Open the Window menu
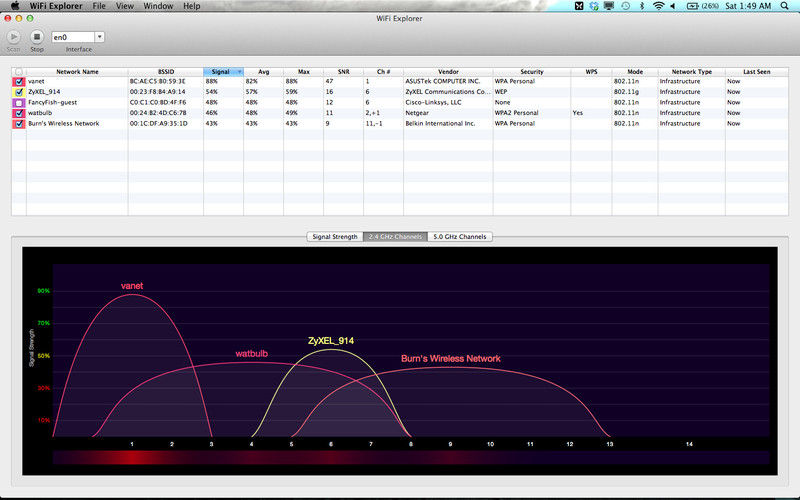Screen dimensions: 800x500 tap(158, 6)
